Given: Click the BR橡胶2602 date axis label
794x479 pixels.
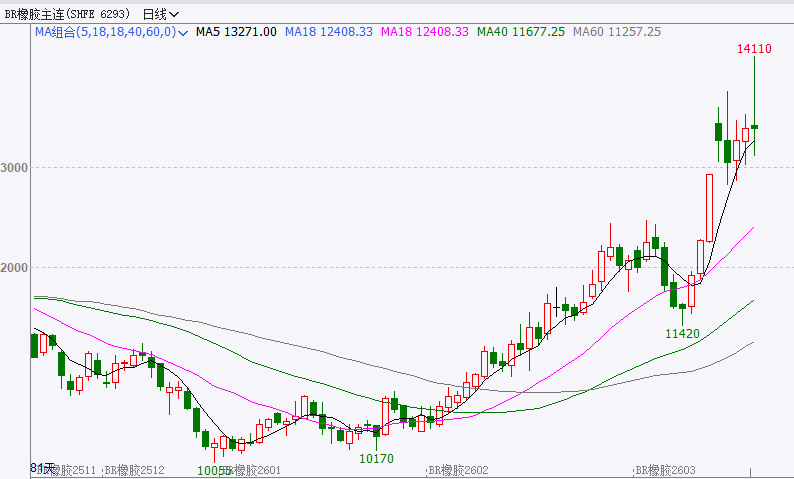Looking at the screenshot, I should coord(458,470).
